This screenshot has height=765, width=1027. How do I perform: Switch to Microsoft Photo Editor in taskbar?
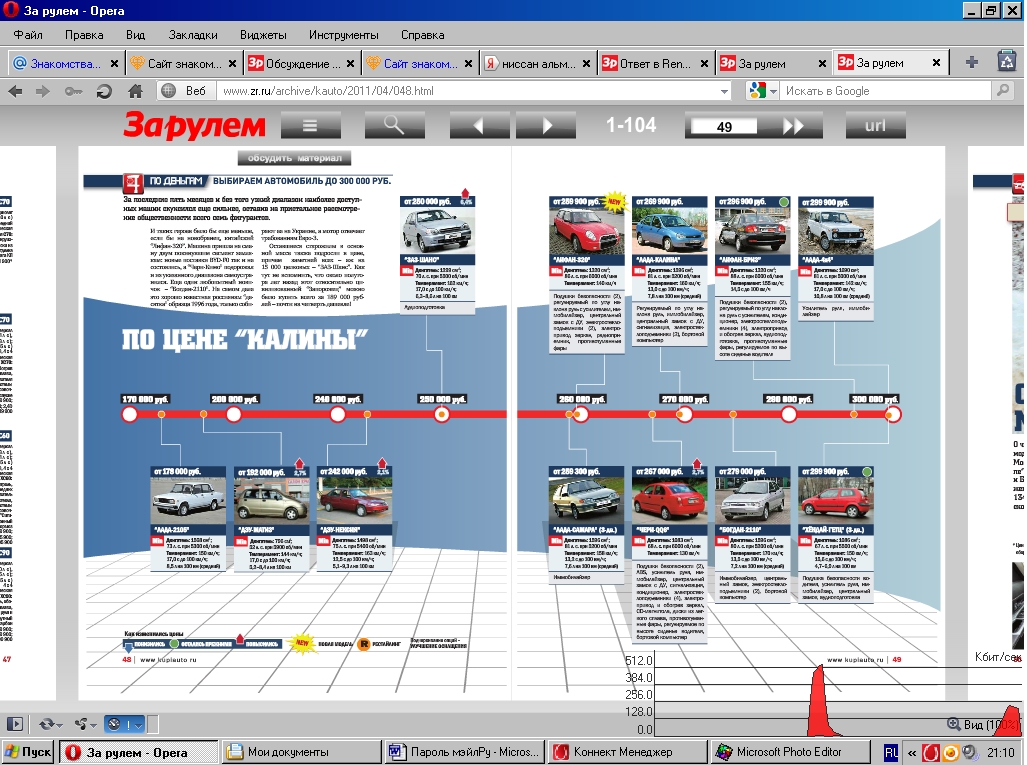click(x=791, y=752)
